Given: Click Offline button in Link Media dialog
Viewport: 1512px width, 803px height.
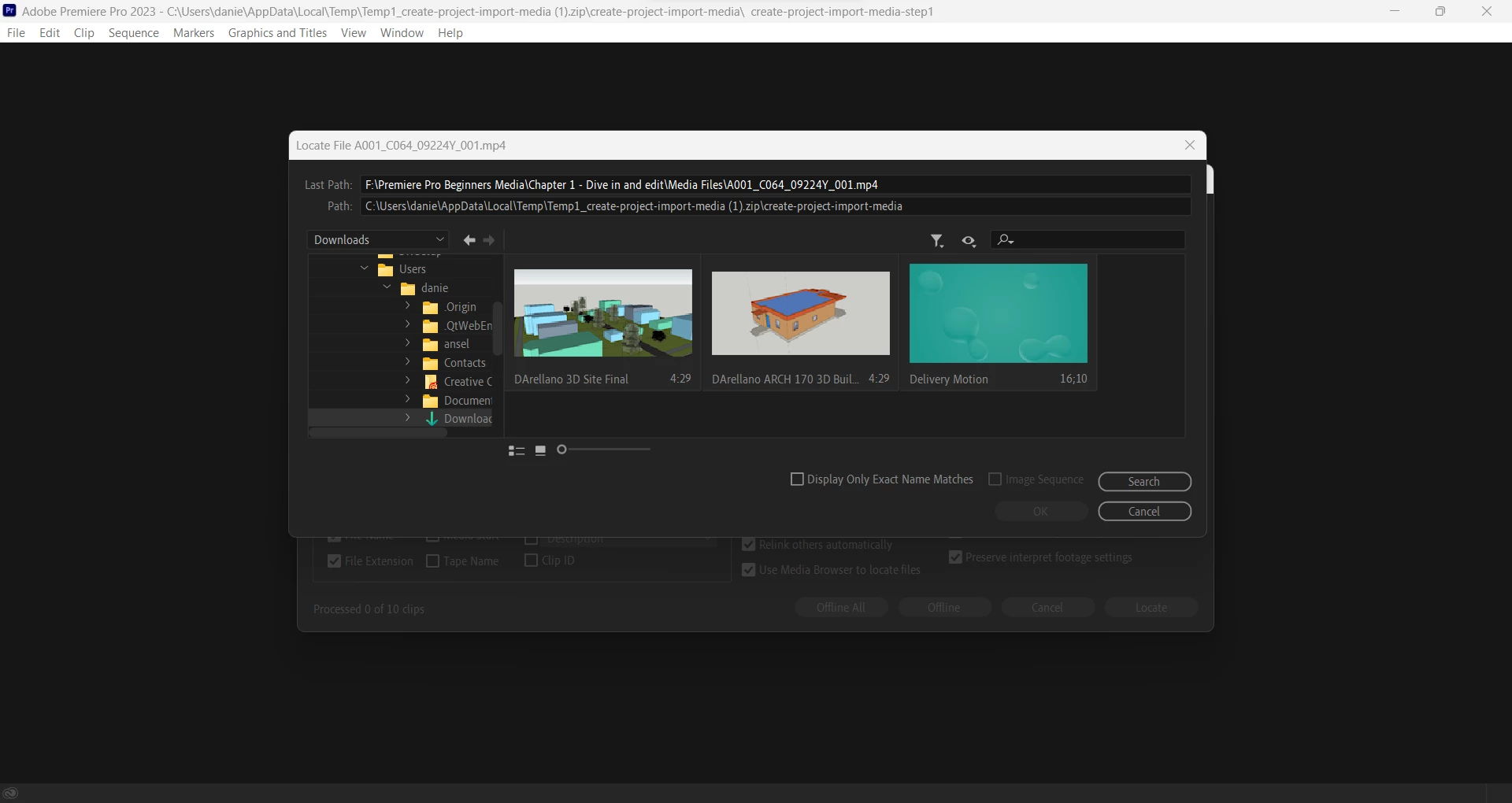Looking at the screenshot, I should 944,608.
